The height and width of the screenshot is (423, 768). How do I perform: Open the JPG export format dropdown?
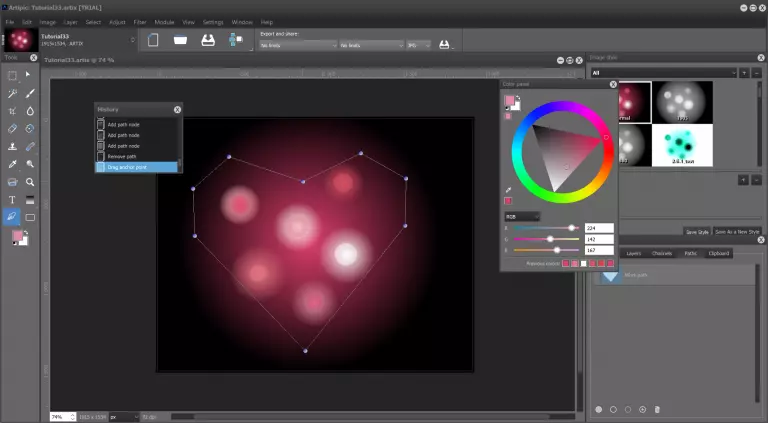coord(418,45)
